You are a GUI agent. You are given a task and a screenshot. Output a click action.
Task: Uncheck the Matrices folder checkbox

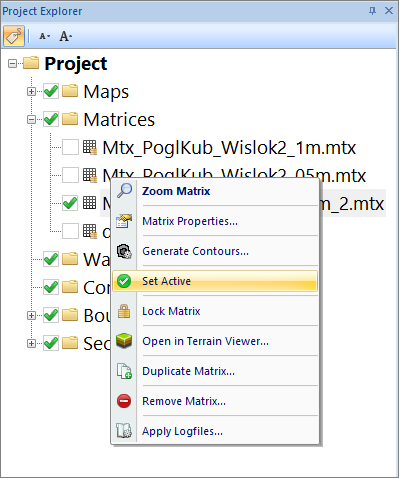click(x=51, y=119)
